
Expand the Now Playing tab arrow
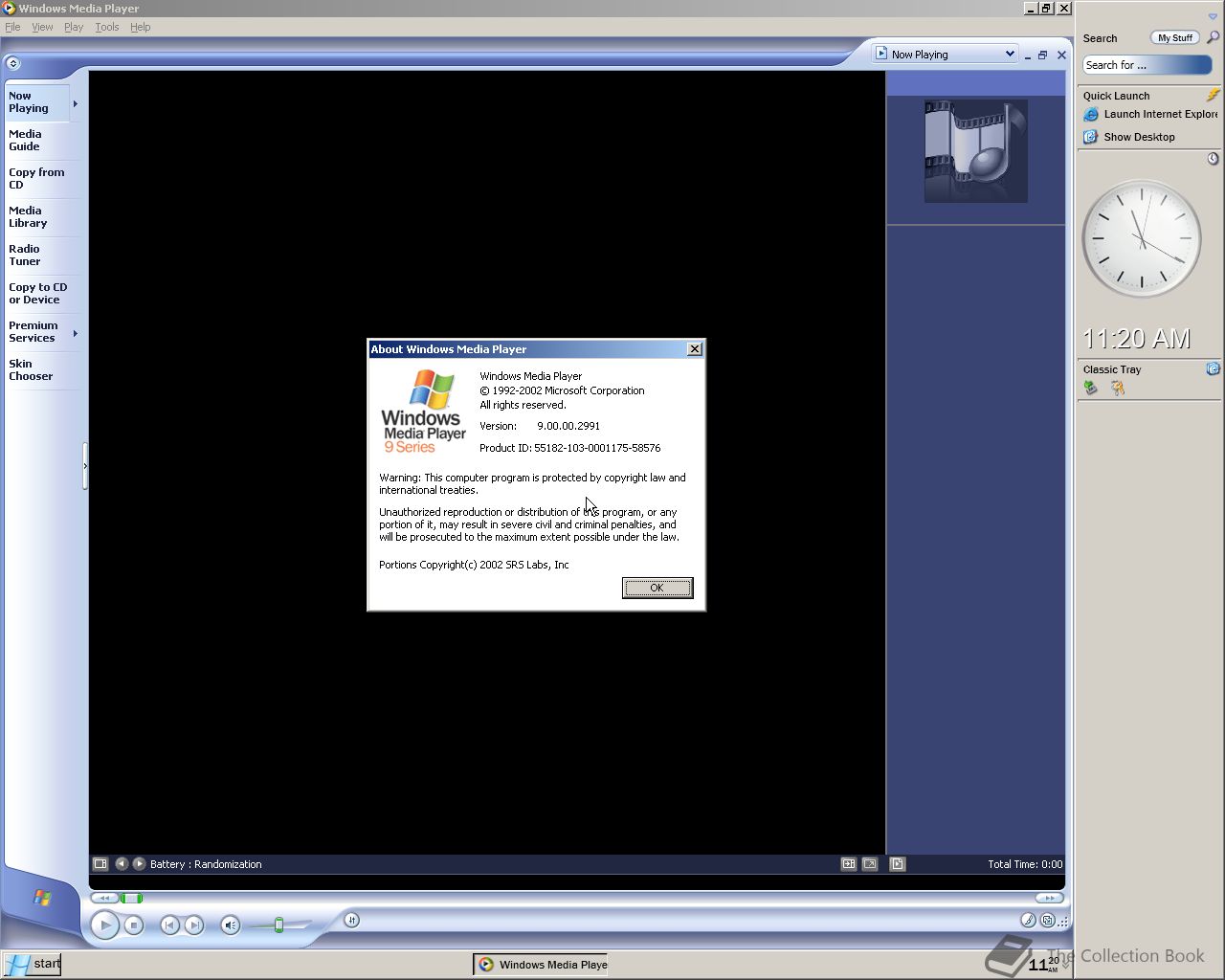(x=76, y=103)
